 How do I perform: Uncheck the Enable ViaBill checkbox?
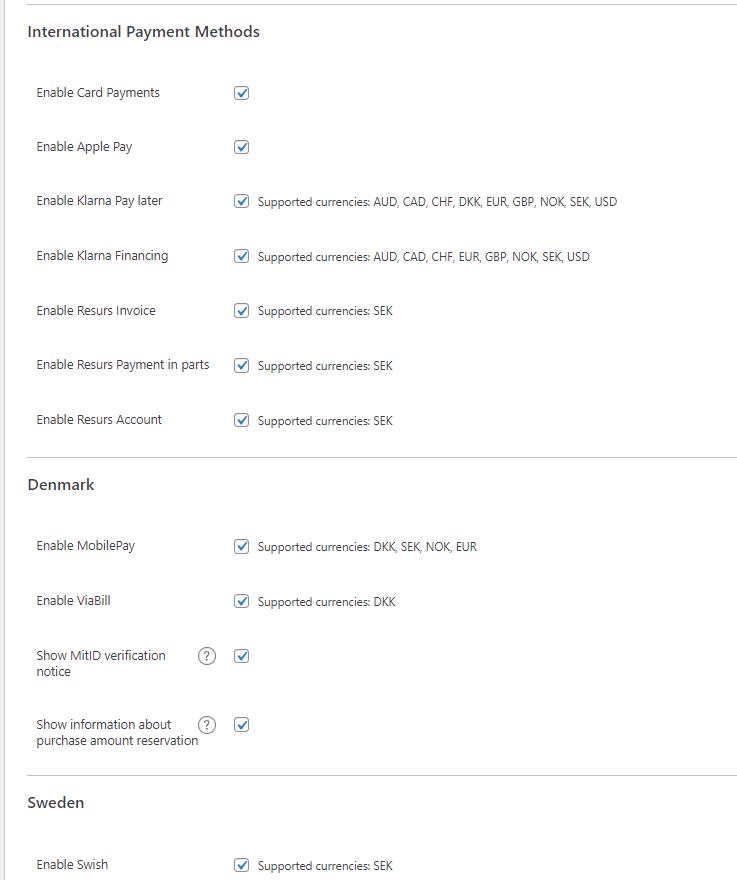pos(241,601)
